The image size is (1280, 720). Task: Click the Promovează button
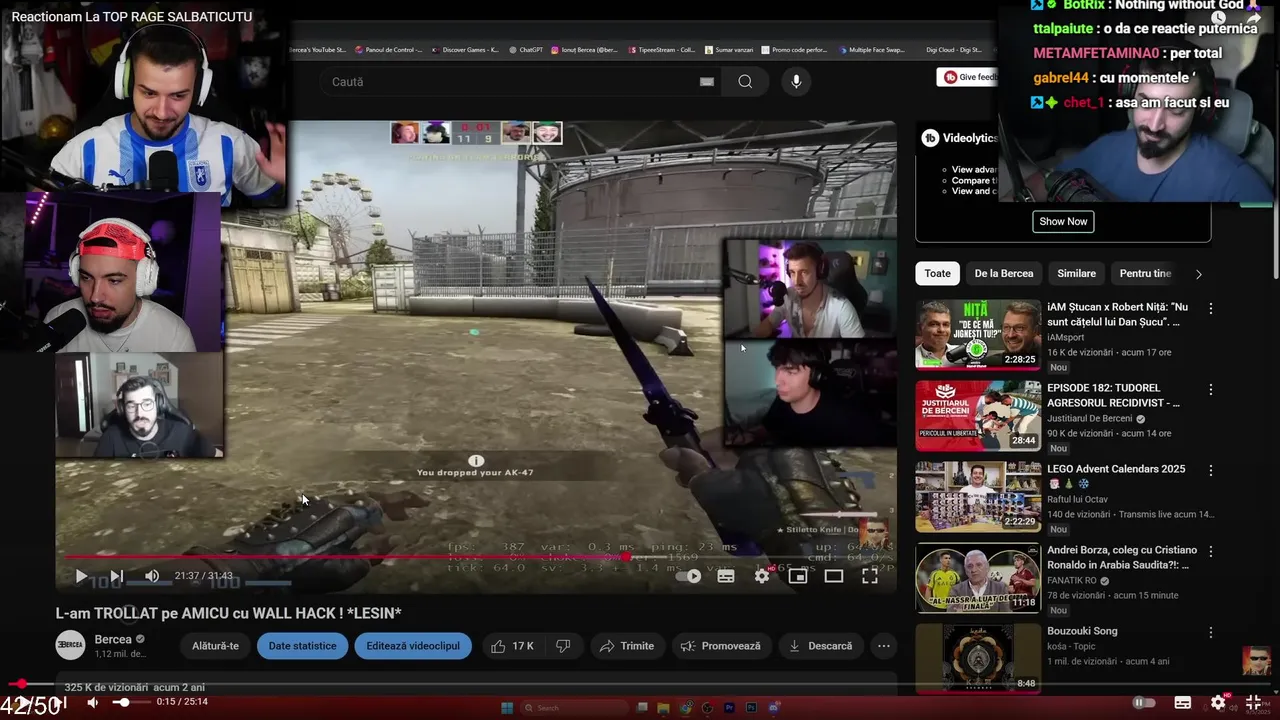[x=721, y=646]
